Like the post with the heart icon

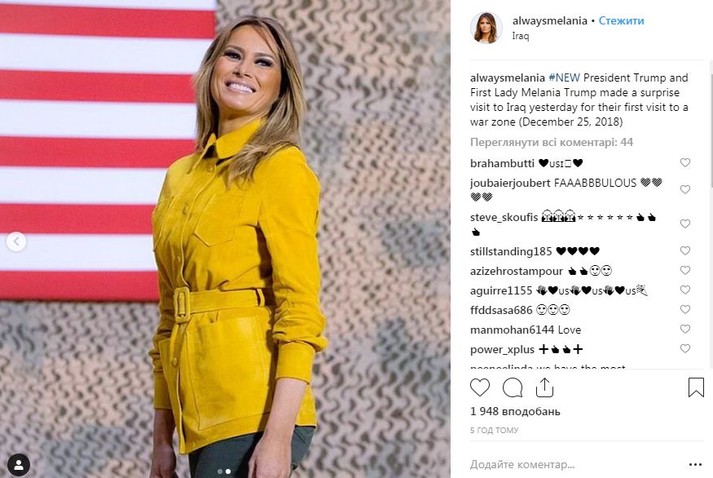click(480, 387)
